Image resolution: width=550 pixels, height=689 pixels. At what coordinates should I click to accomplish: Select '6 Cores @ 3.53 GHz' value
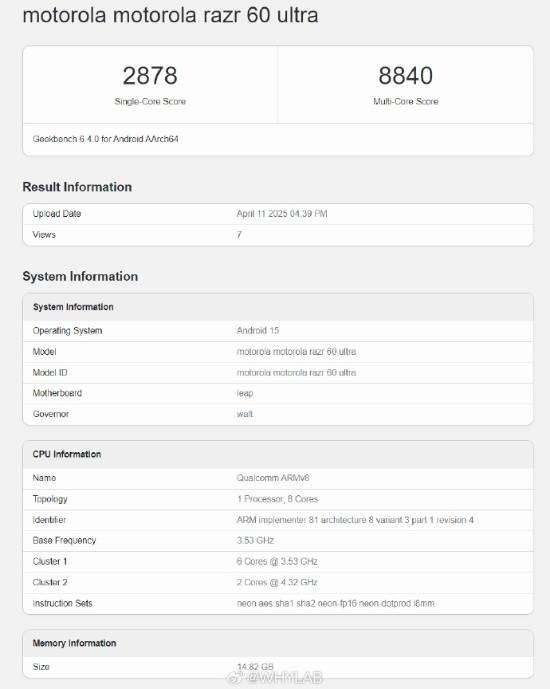click(x=277, y=562)
